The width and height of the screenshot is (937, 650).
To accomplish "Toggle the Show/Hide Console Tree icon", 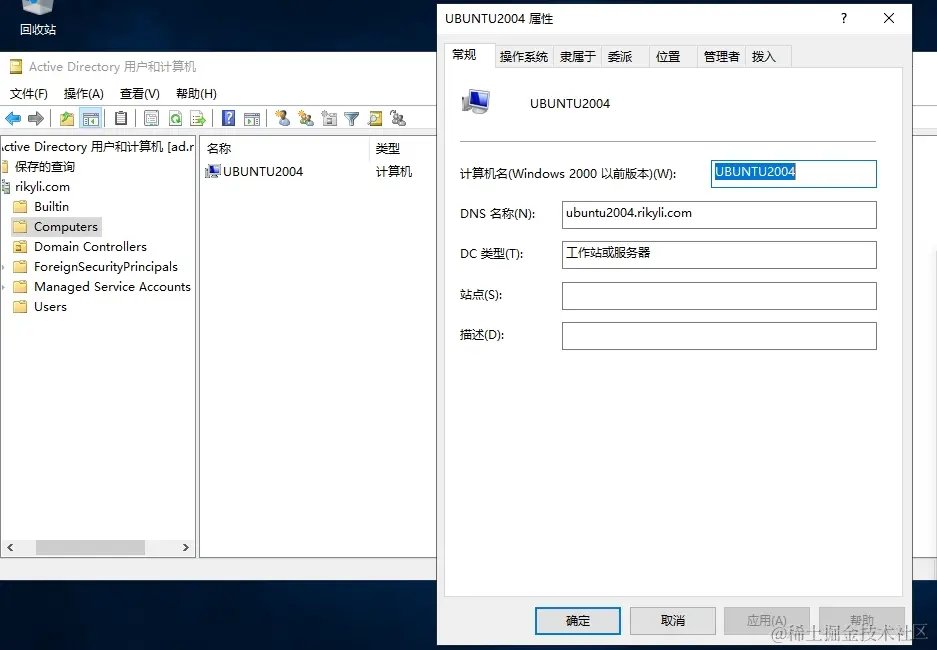I will coord(90,117).
